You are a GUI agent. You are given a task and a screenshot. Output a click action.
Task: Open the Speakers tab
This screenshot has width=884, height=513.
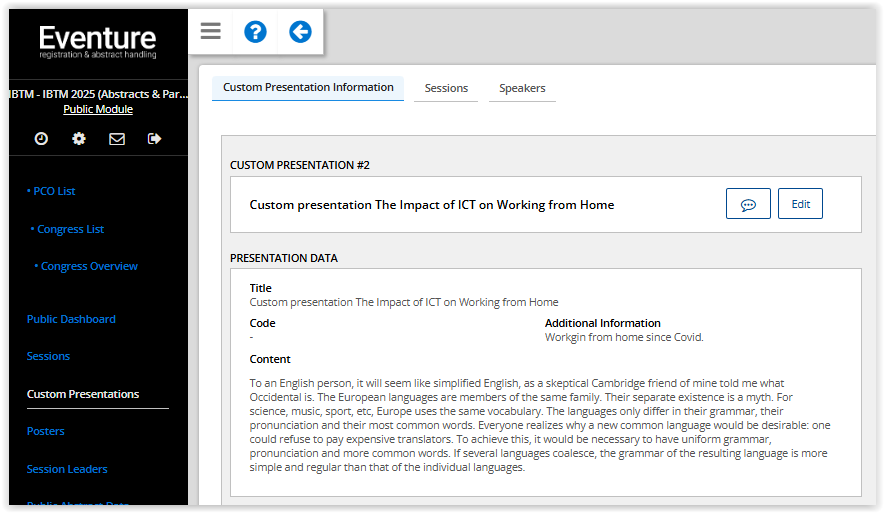pos(522,89)
